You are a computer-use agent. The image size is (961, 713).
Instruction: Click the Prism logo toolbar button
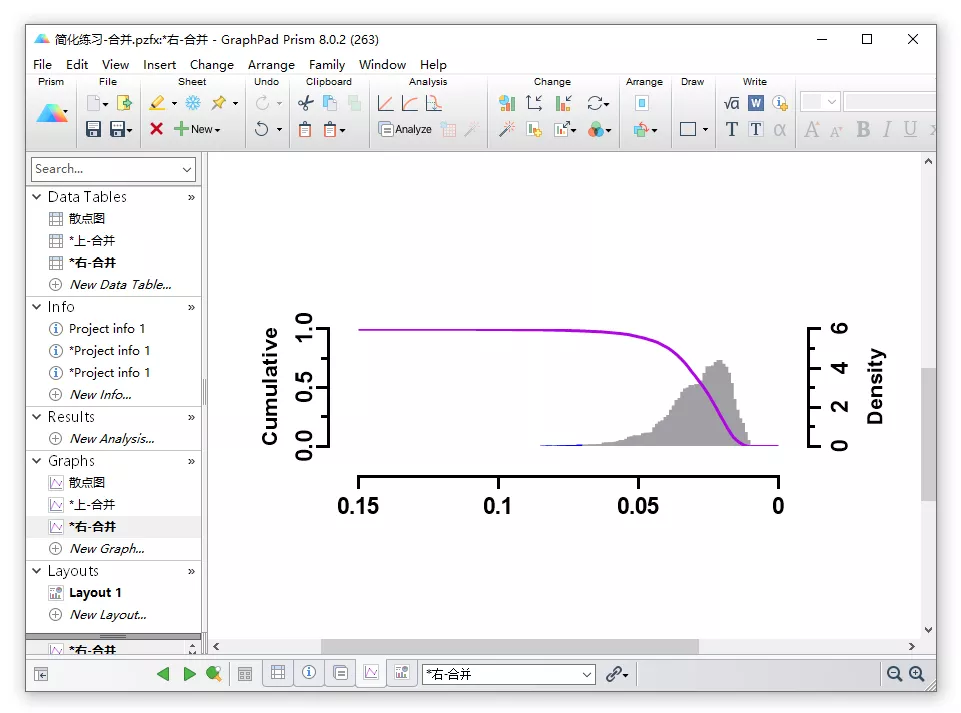[x=51, y=114]
